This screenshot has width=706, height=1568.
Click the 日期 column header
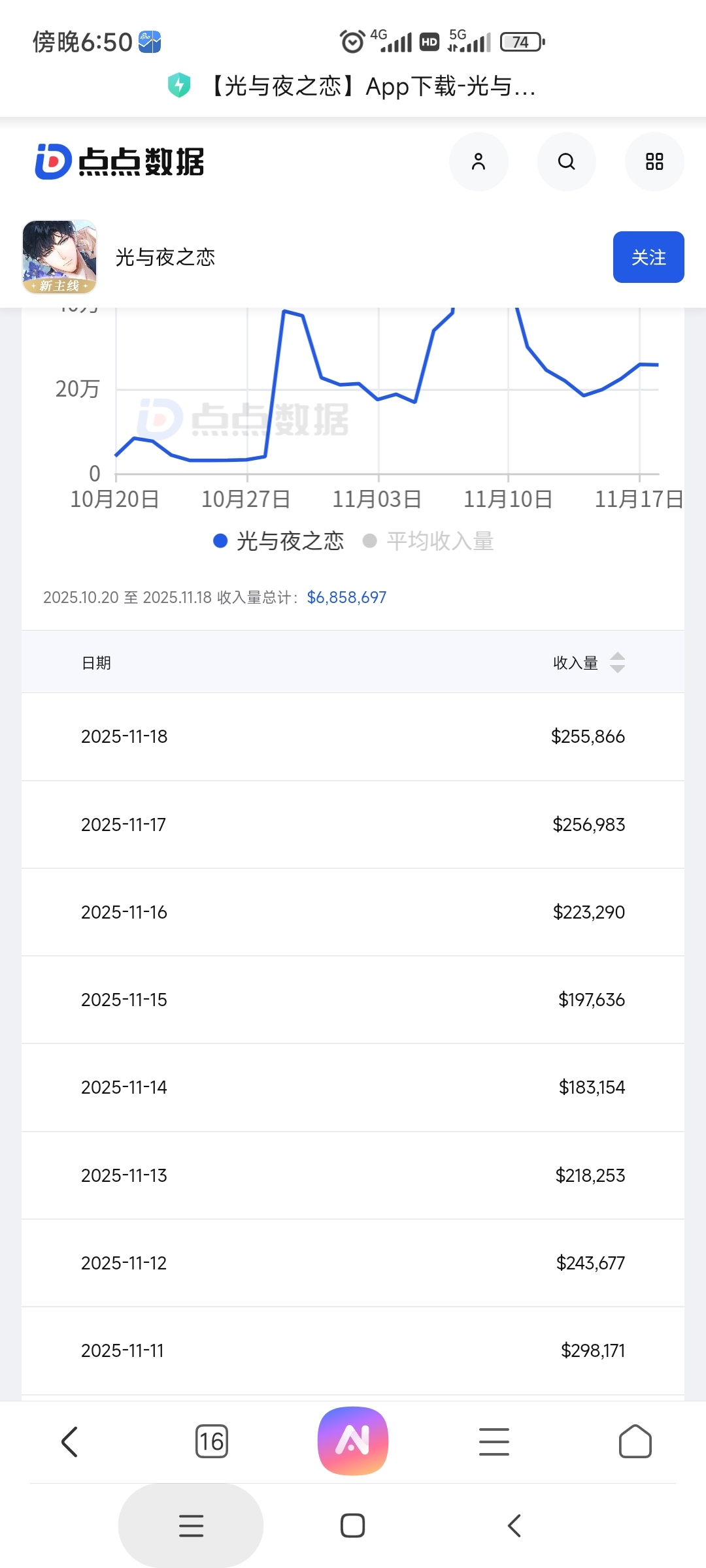click(96, 662)
